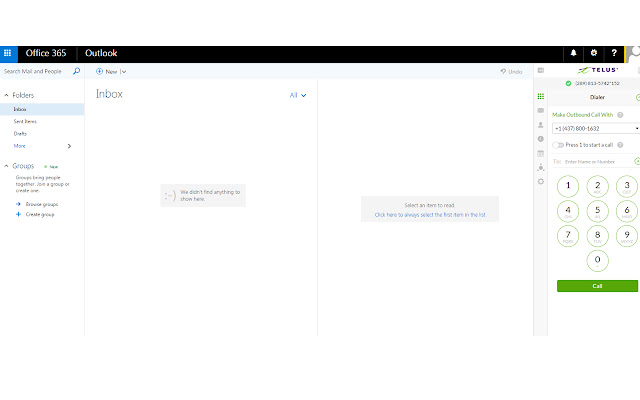Open the Telus messages sidebar icon
The image size is (640, 400).
(541, 111)
